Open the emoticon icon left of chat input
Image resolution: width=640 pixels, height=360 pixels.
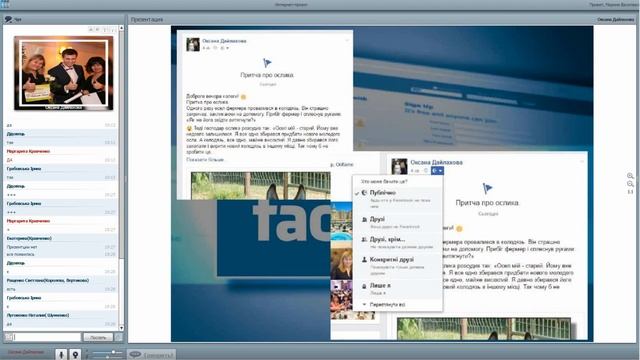(9, 337)
